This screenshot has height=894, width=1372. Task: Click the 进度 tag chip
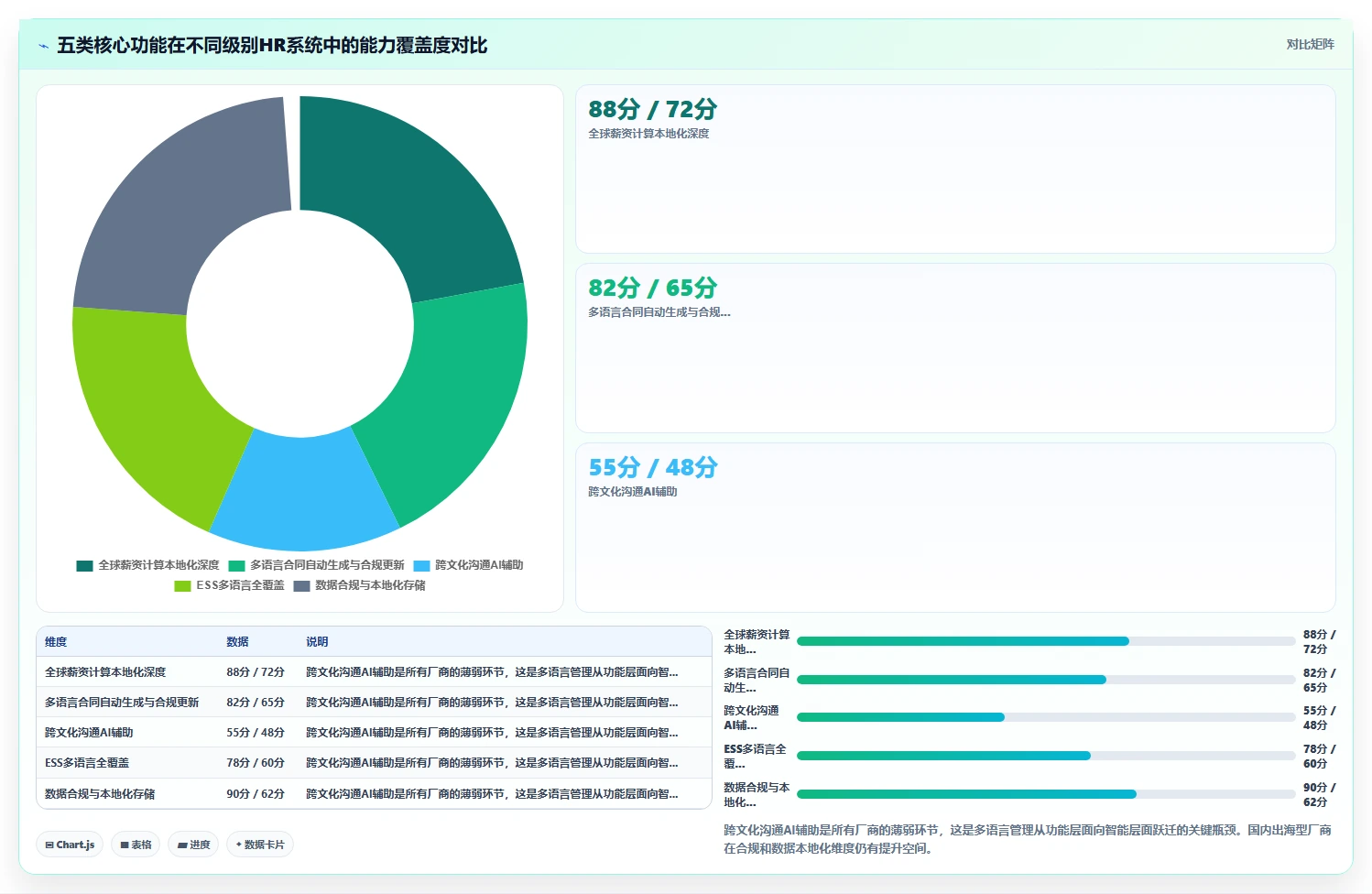(193, 845)
